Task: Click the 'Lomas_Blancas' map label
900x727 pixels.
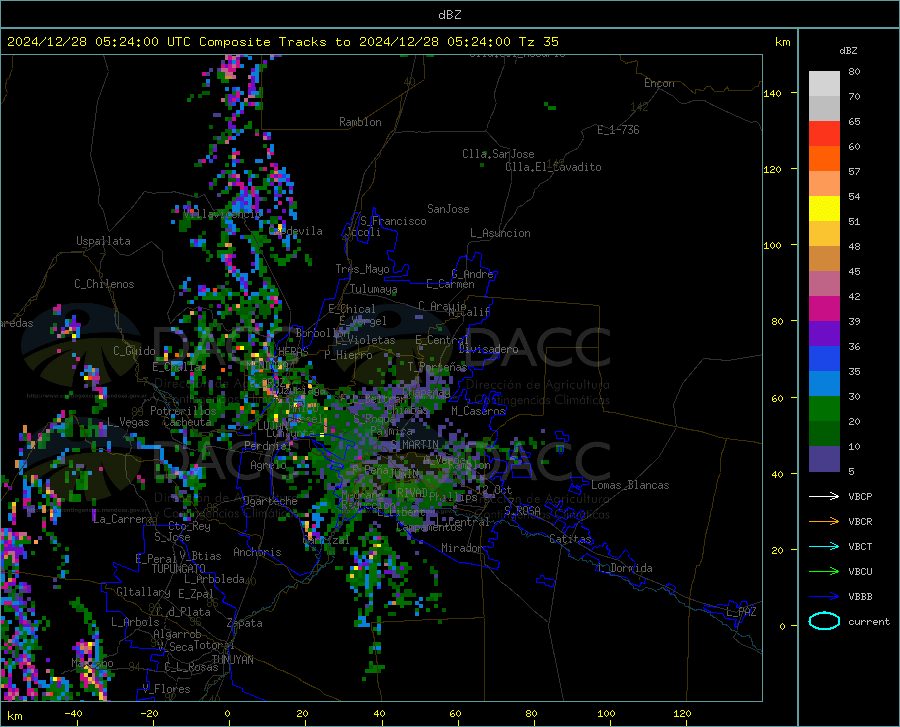Action: (x=630, y=485)
